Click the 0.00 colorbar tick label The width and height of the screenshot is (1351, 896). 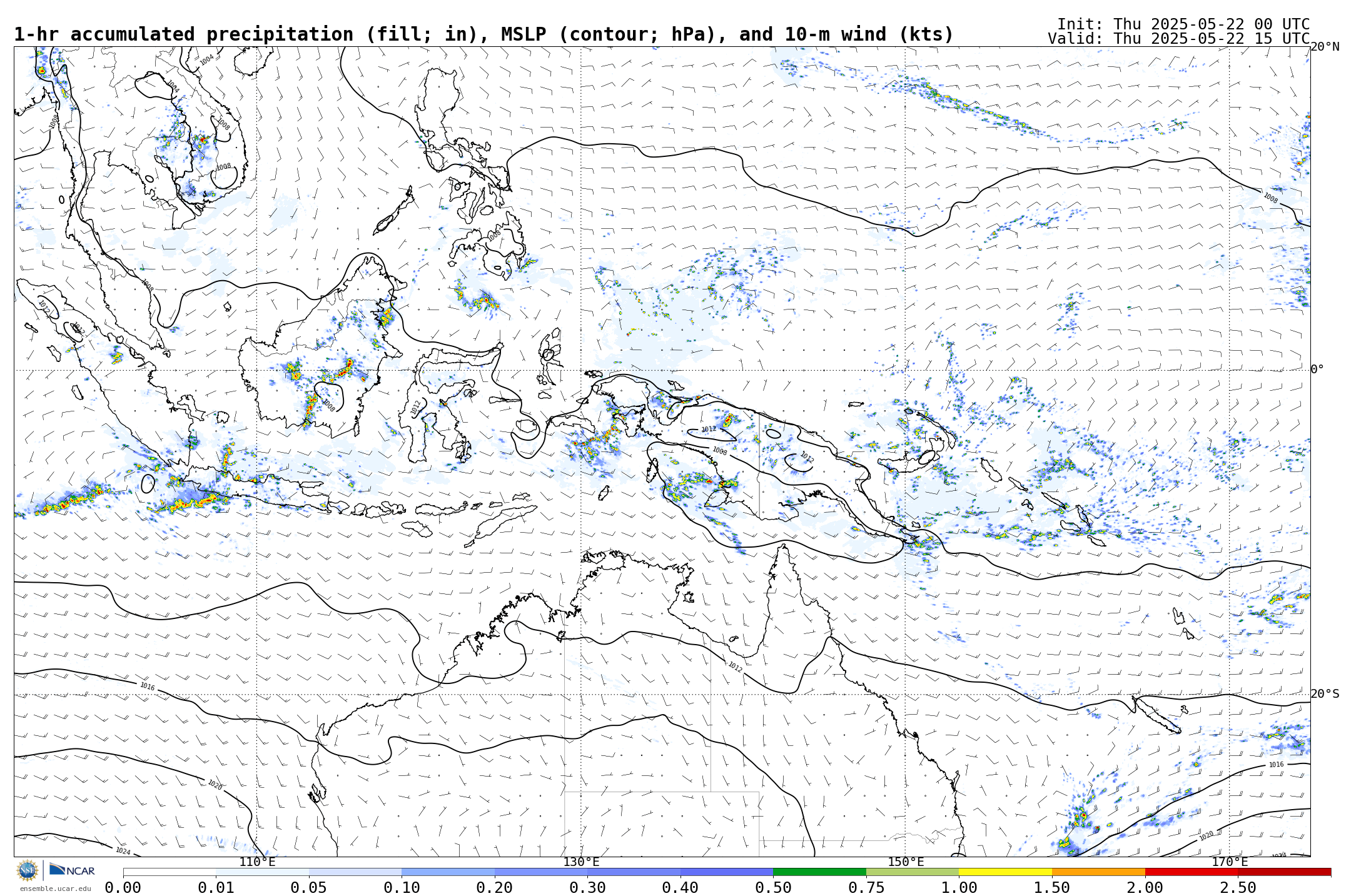tap(123, 888)
